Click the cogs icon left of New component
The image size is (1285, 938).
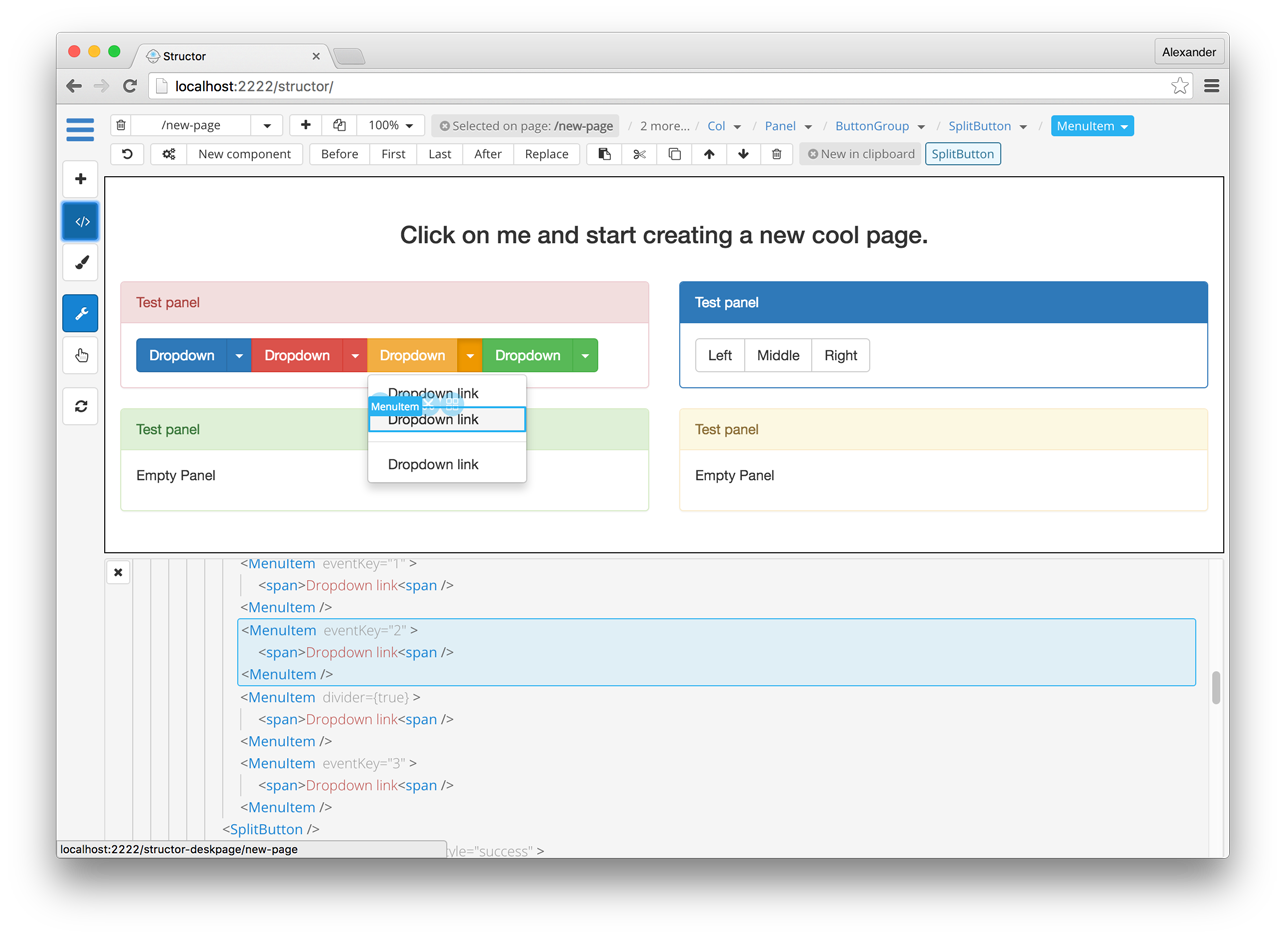(x=169, y=154)
